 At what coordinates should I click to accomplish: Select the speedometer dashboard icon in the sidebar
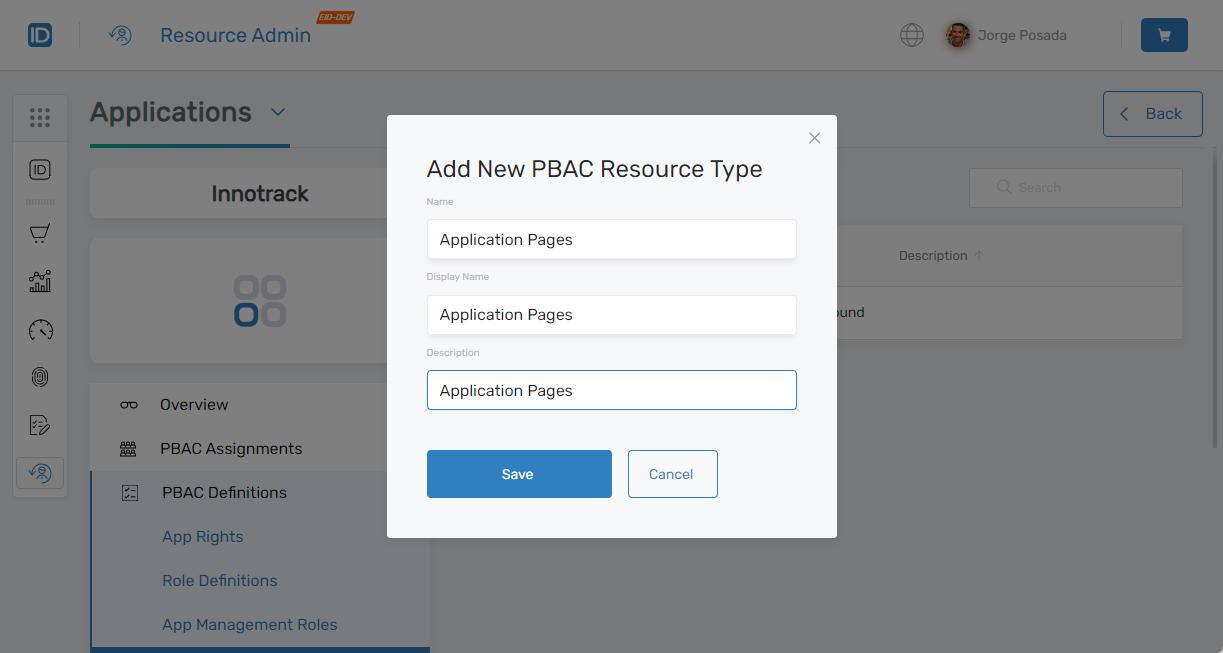(40, 329)
